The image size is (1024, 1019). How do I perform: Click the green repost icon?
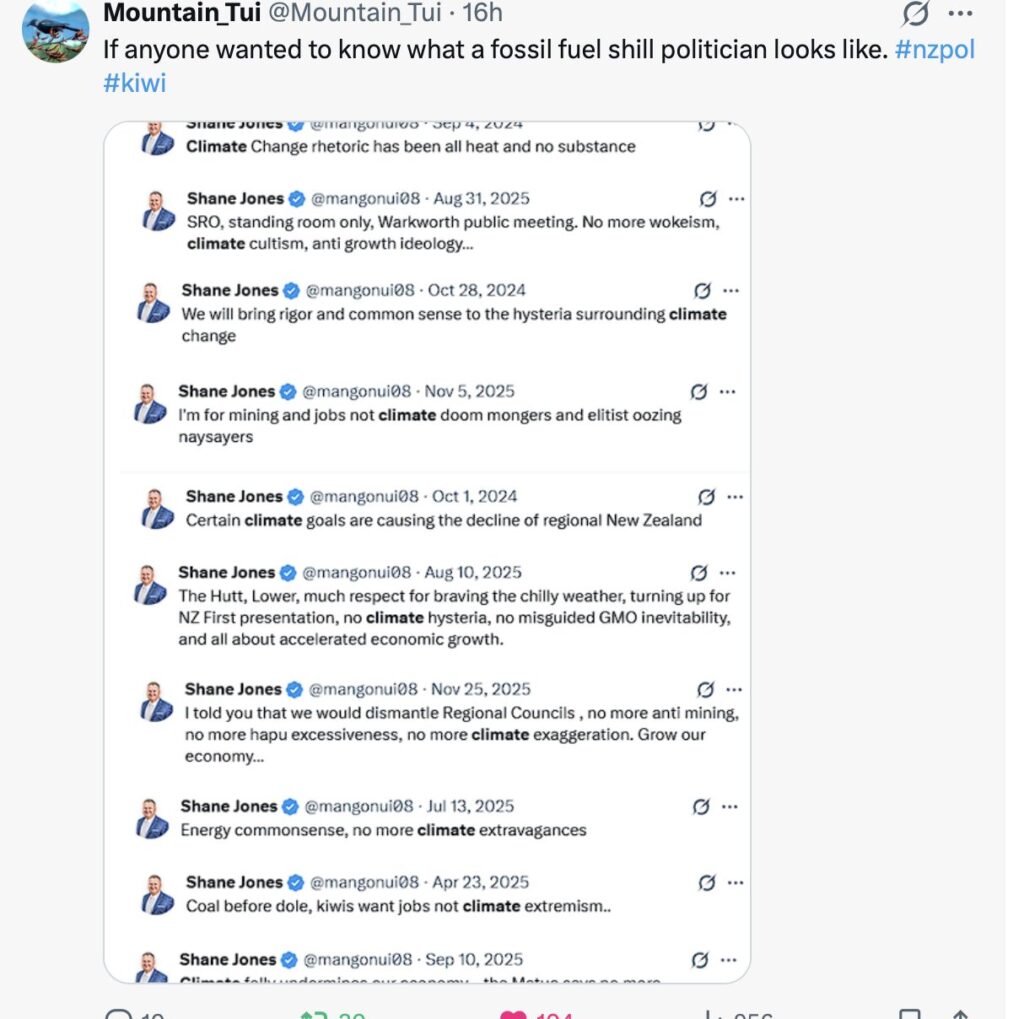coord(315,1012)
